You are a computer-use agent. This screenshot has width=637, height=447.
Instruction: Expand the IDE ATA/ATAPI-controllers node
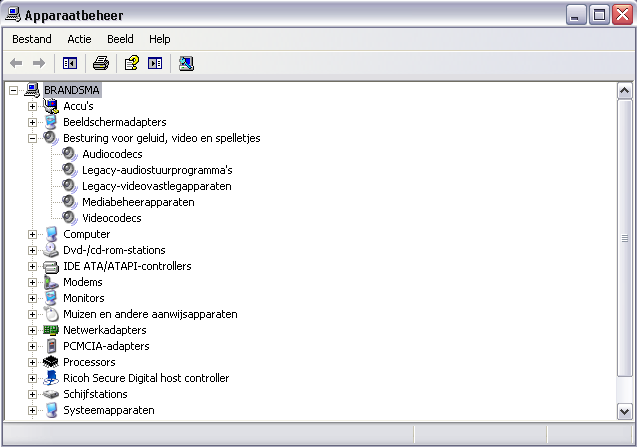pos(32,267)
